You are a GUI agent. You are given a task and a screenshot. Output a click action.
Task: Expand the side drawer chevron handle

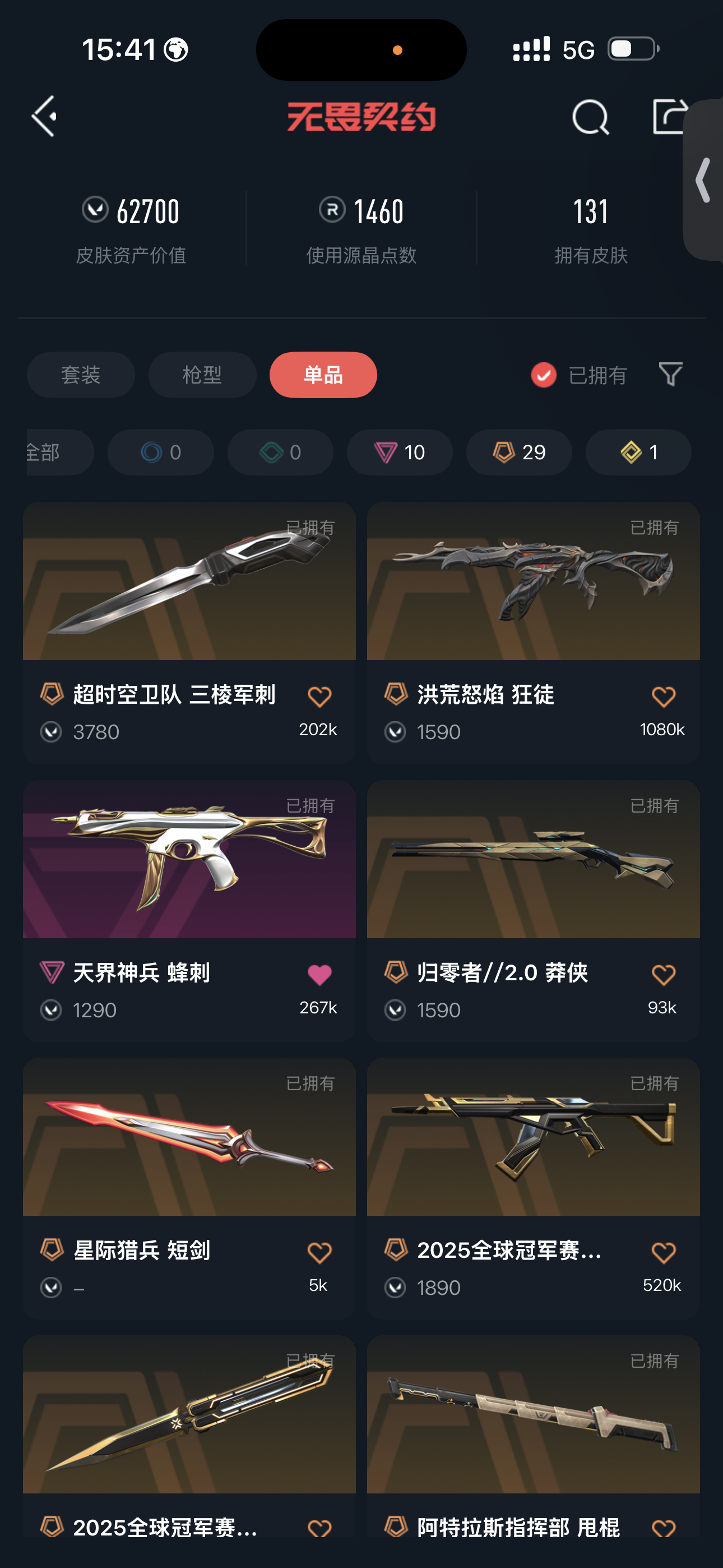703,180
